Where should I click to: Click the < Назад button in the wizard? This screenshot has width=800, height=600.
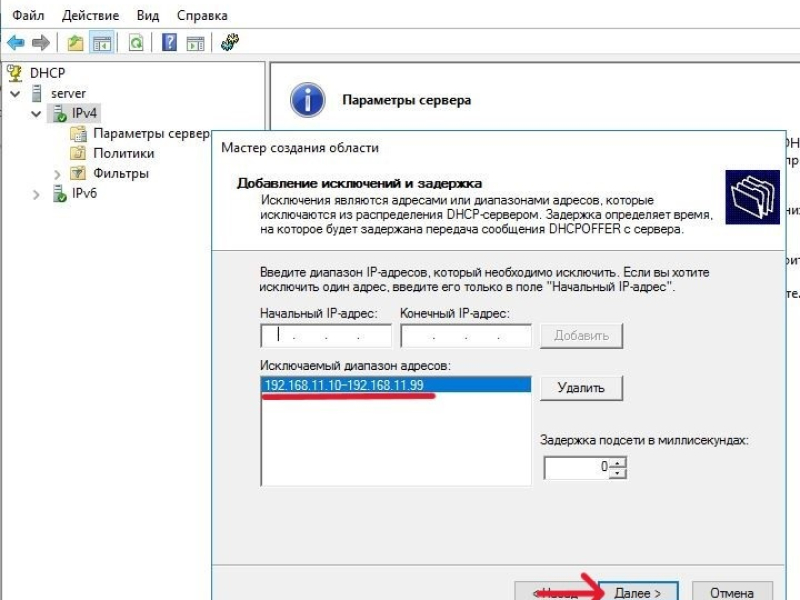click(x=556, y=592)
